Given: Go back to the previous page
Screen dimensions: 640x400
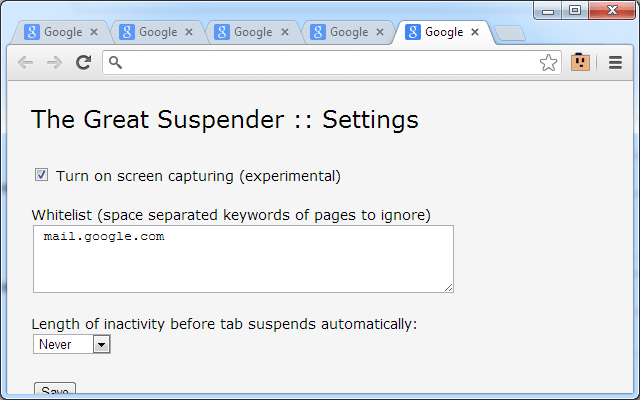Looking at the screenshot, I should point(26,62).
